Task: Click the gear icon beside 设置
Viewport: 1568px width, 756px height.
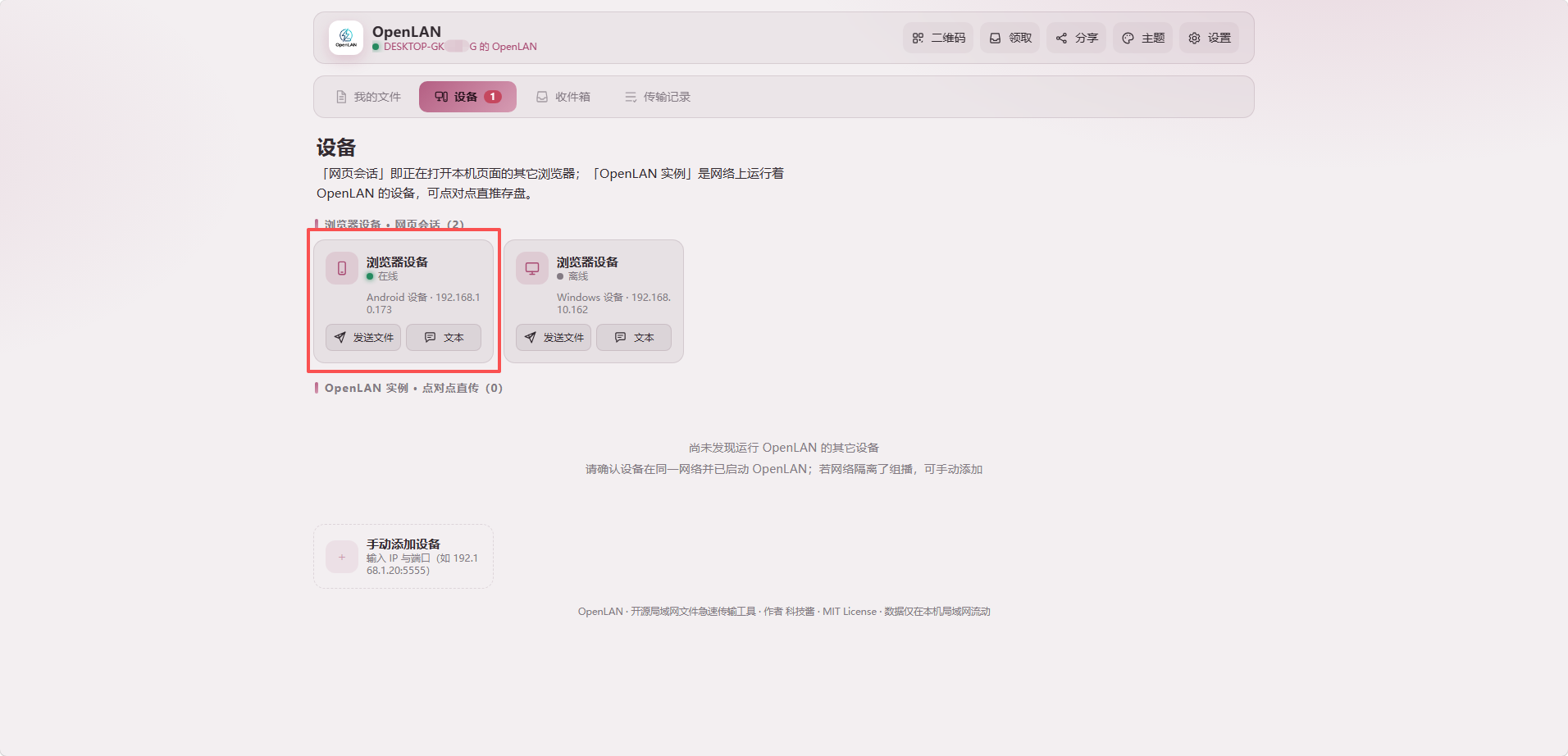Action: [1194, 38]
